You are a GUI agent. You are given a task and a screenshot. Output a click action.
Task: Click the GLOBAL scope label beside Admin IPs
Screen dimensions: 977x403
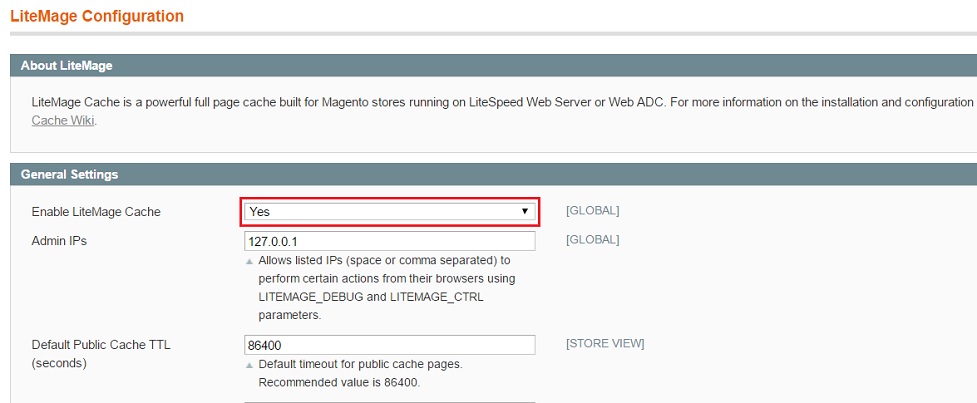592,240
